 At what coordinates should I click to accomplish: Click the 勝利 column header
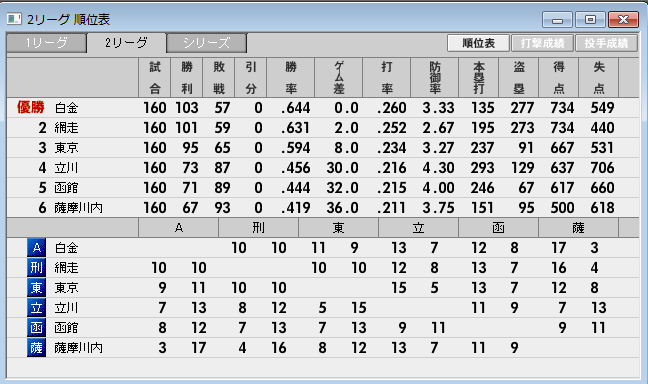[x=187, y=78]
